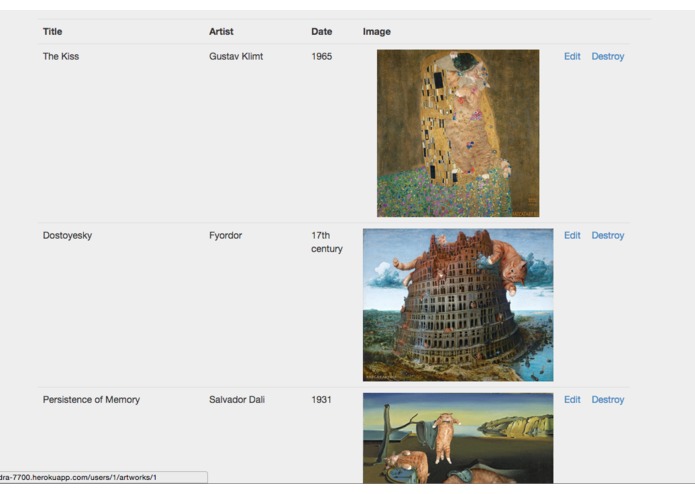Open the Dali melting clocks image
The width and height of the screenshot is (695, 494).
(458, 438)
